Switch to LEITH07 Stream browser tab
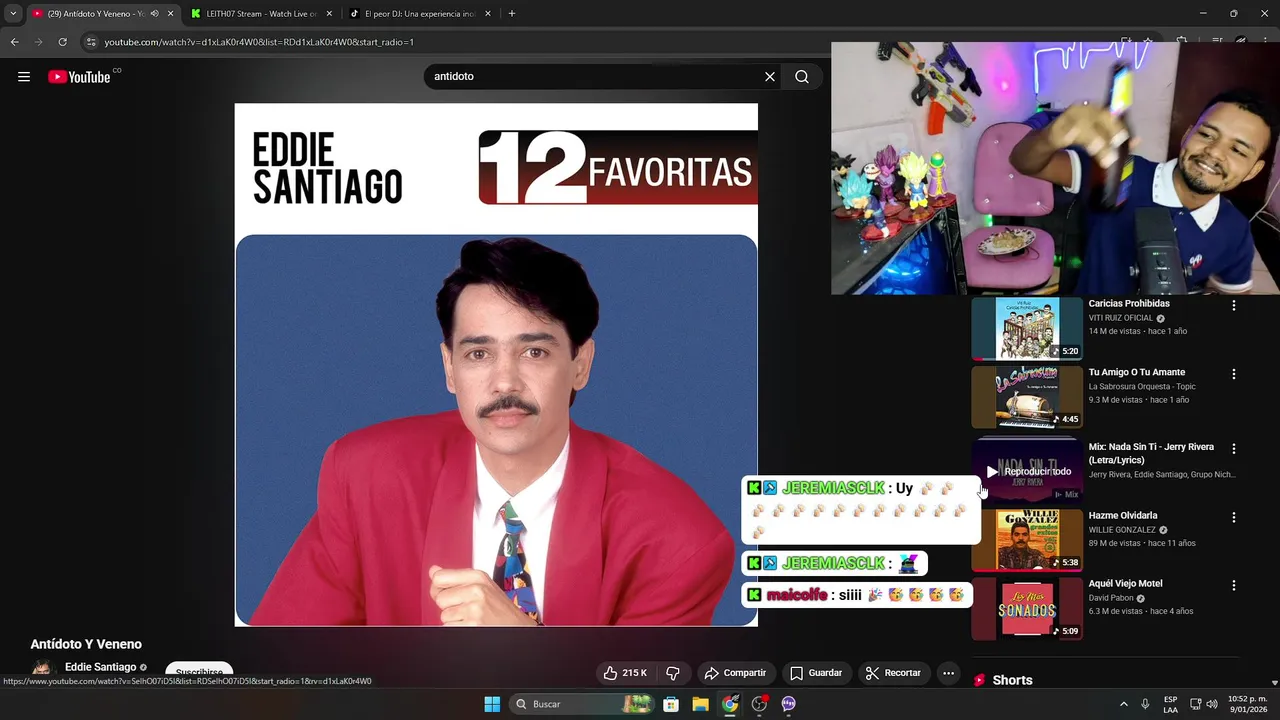The image size is (1280, 720). (x=260, y=14)
